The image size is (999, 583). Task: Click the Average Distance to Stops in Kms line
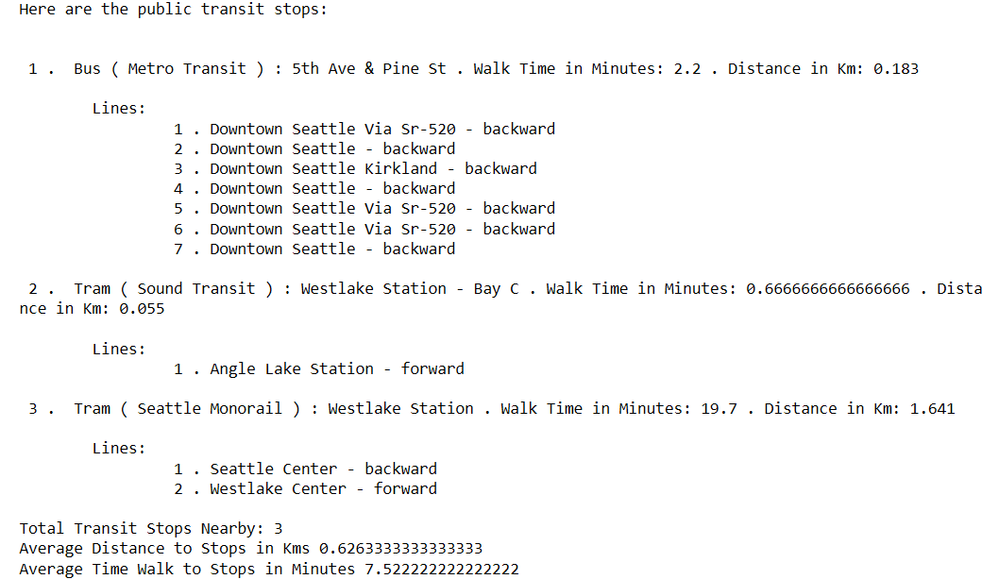coord(251,549)
